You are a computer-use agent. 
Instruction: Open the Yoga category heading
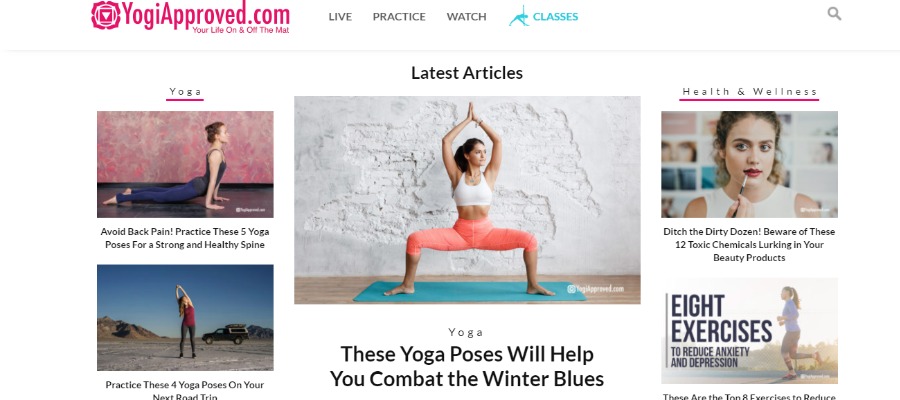(x=185, y=92)
